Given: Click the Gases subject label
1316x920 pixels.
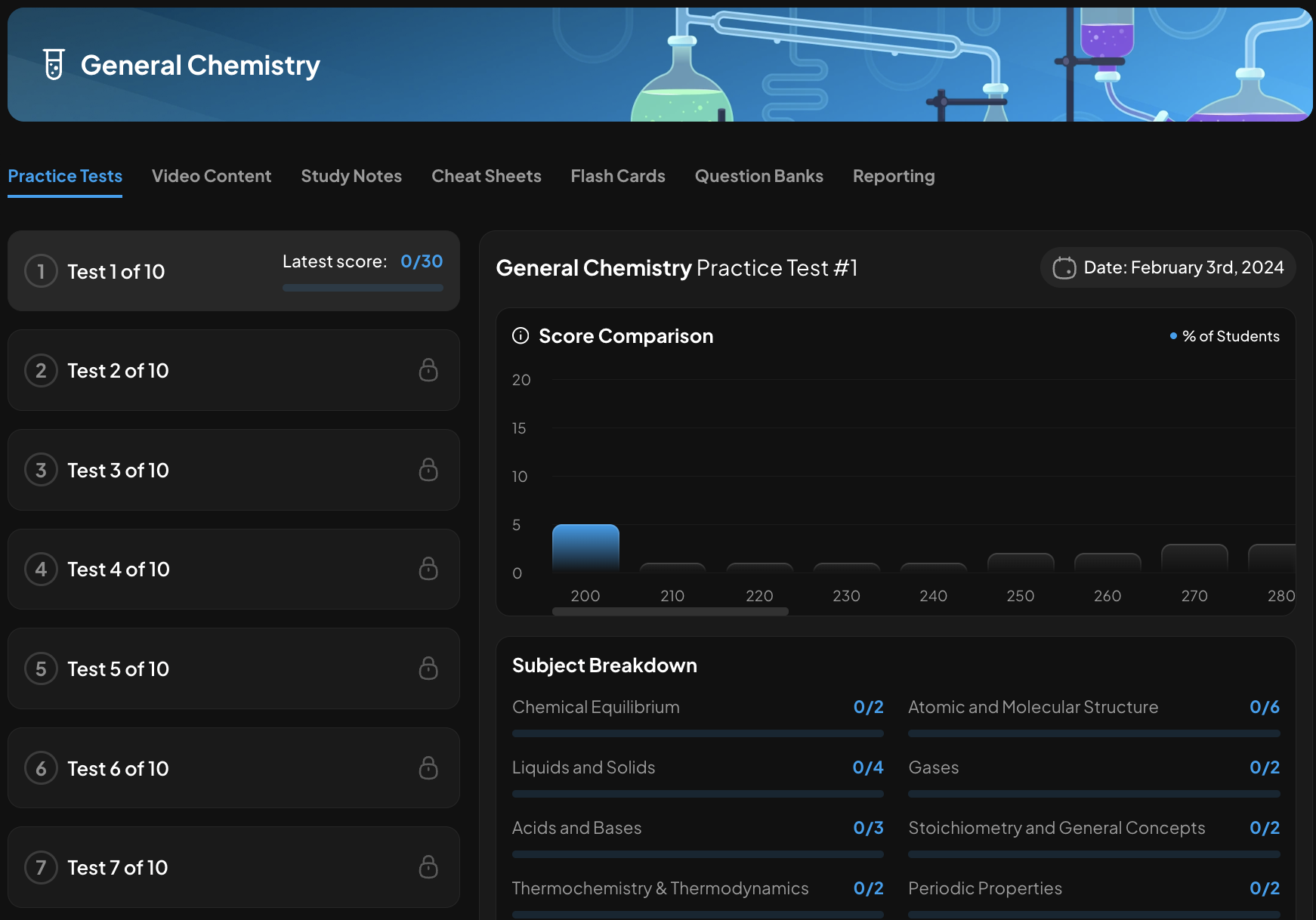Looking at the screenshot, I should [x=933, y=767].
